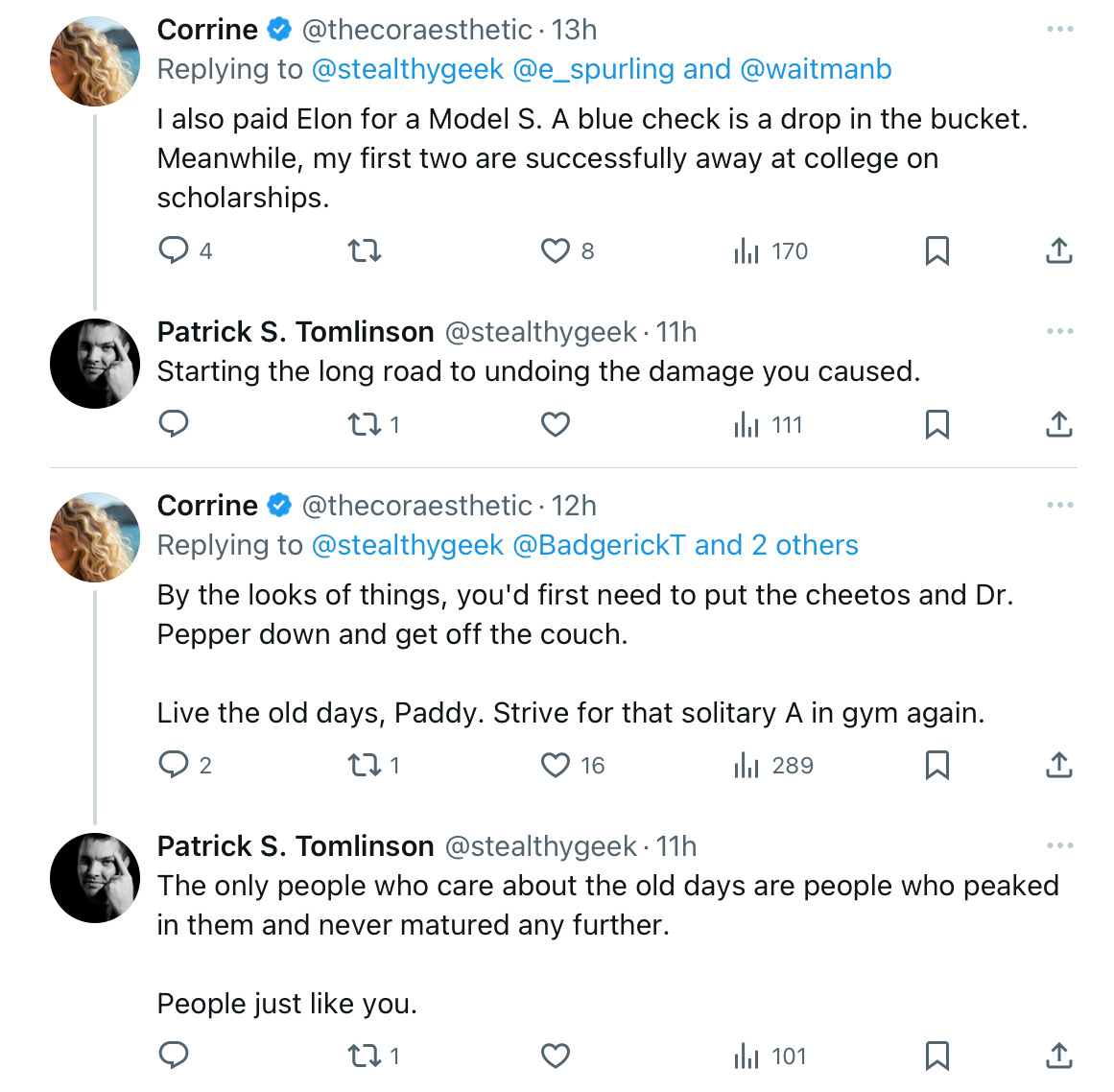View analytics showing 111 views
Screen dimensions: 1114x1092
[x=768, y=425]
